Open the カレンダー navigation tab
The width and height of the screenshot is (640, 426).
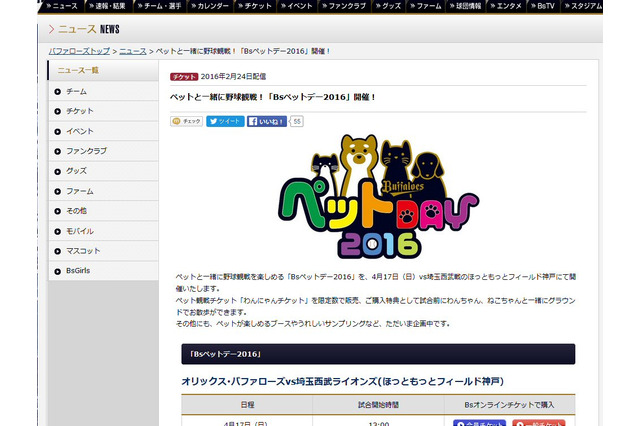pos(210,6)
